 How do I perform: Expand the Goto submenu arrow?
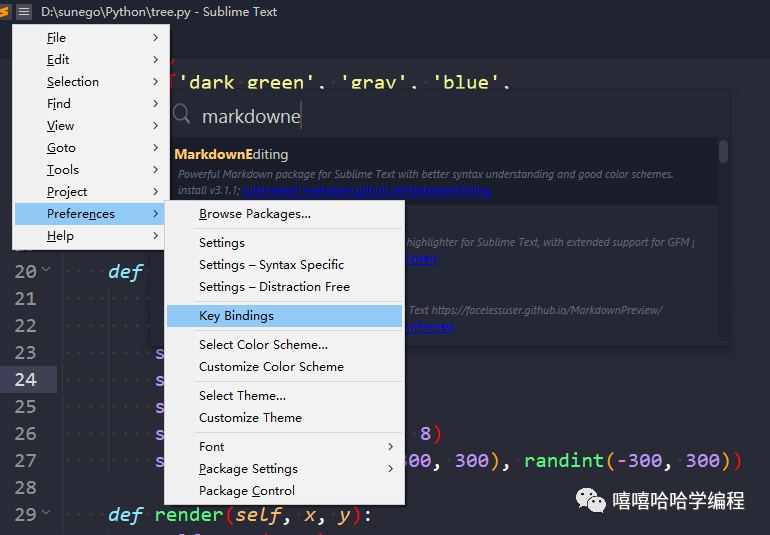coord(156,148)
